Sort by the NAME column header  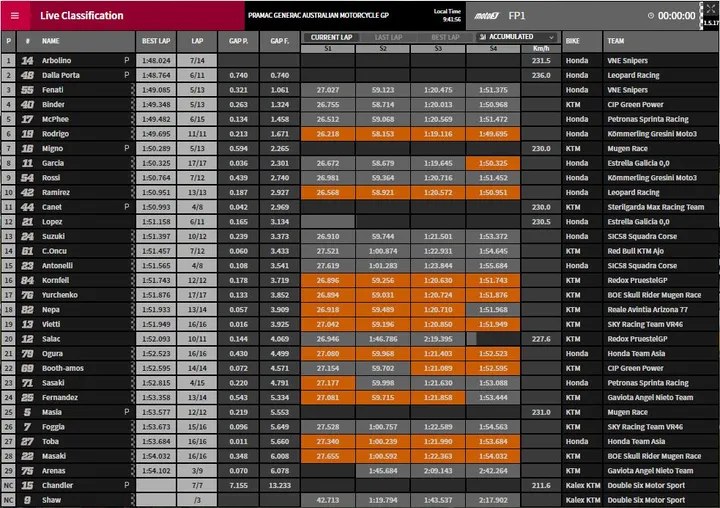pos(51,41)
